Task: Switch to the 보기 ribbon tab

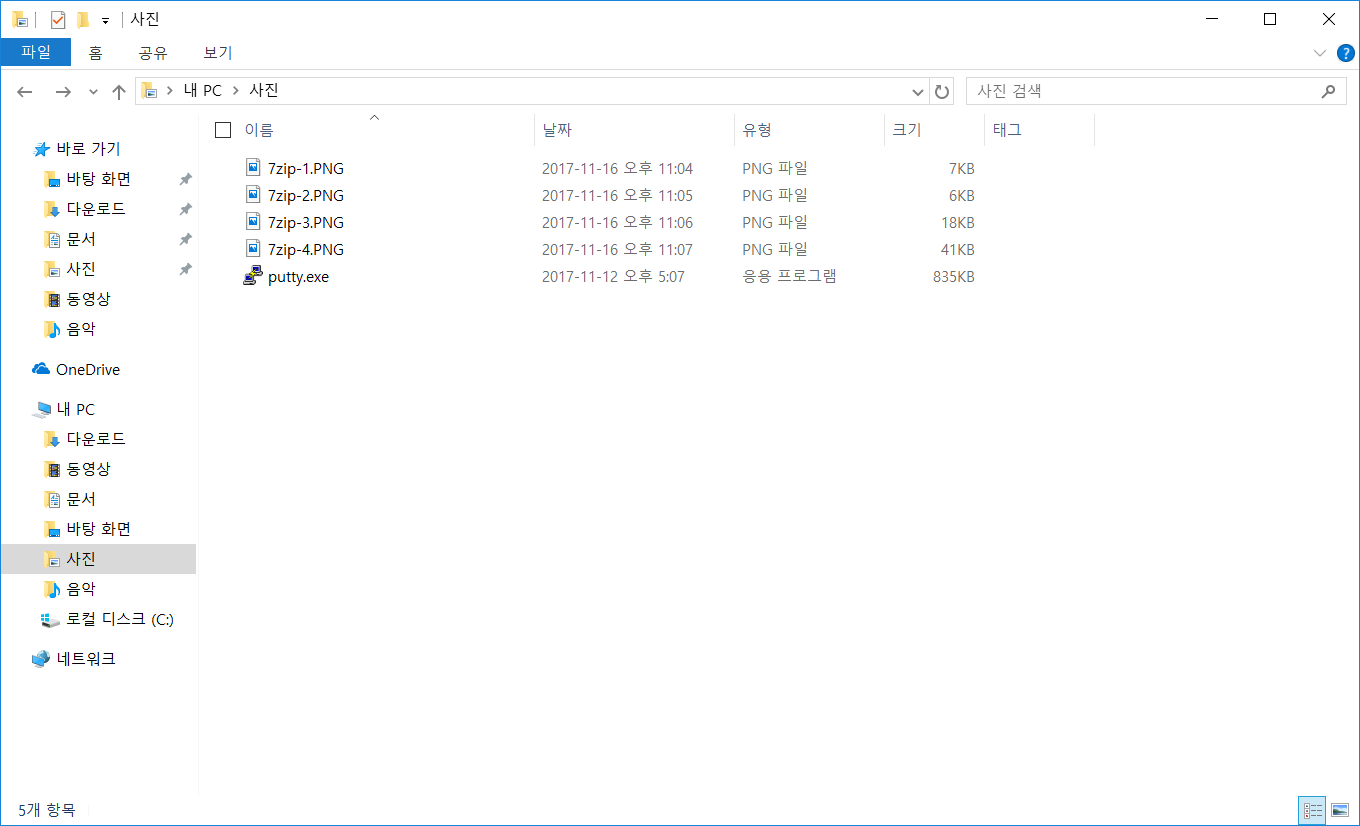Action: point(217,52)
